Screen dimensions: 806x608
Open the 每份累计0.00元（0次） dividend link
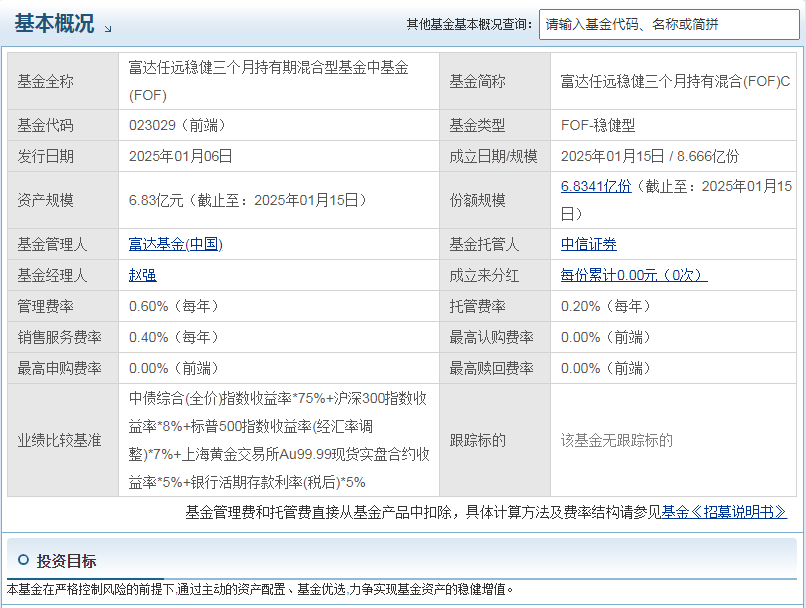point(634,275)
